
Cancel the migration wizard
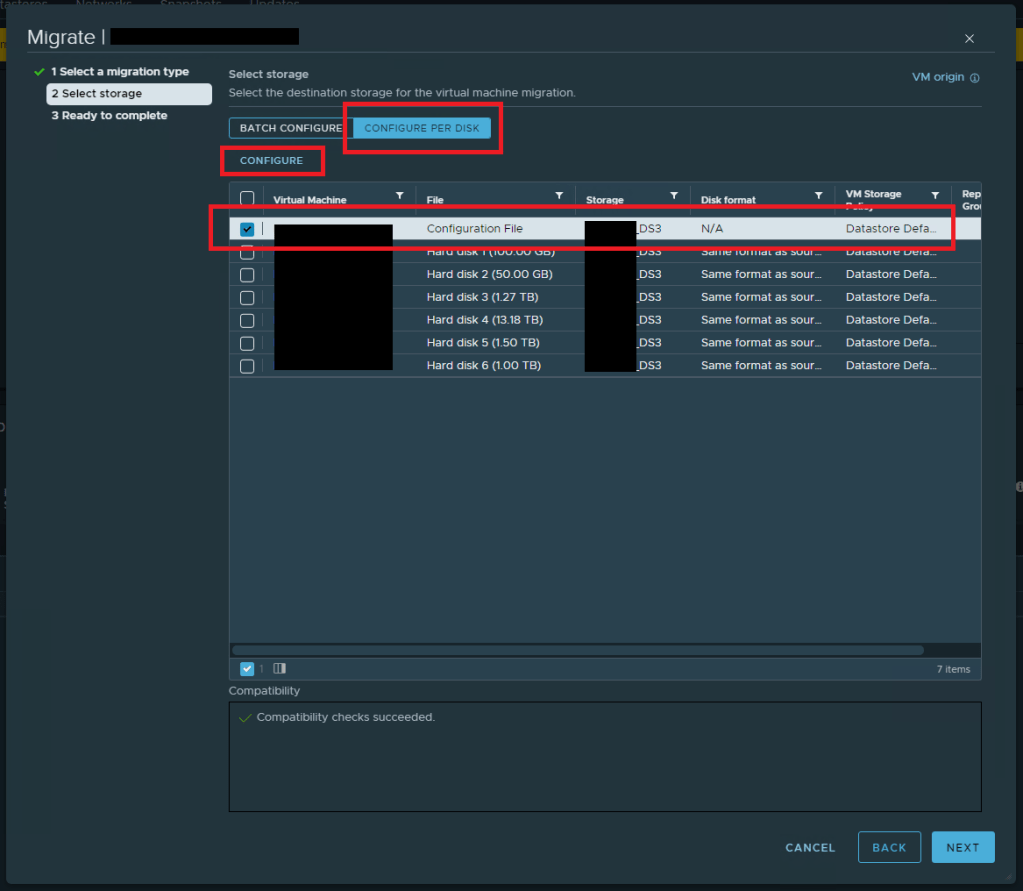click(810, 847)
